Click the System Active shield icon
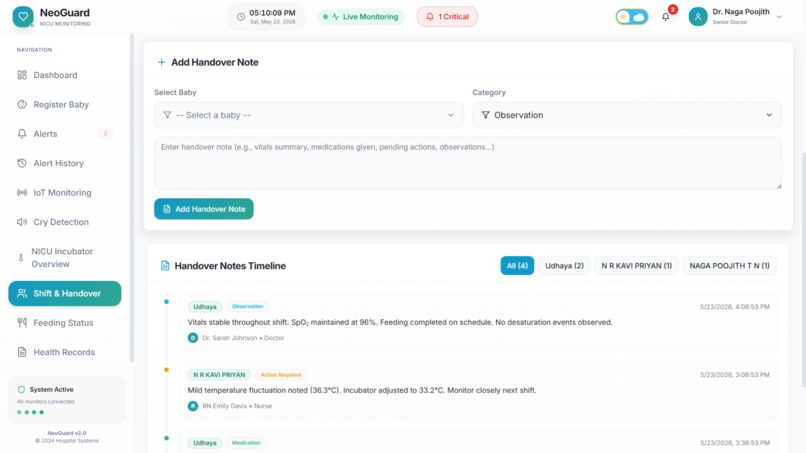Image resolution: width=806 pixels, height=453 pixels. [x=21, y=389]
